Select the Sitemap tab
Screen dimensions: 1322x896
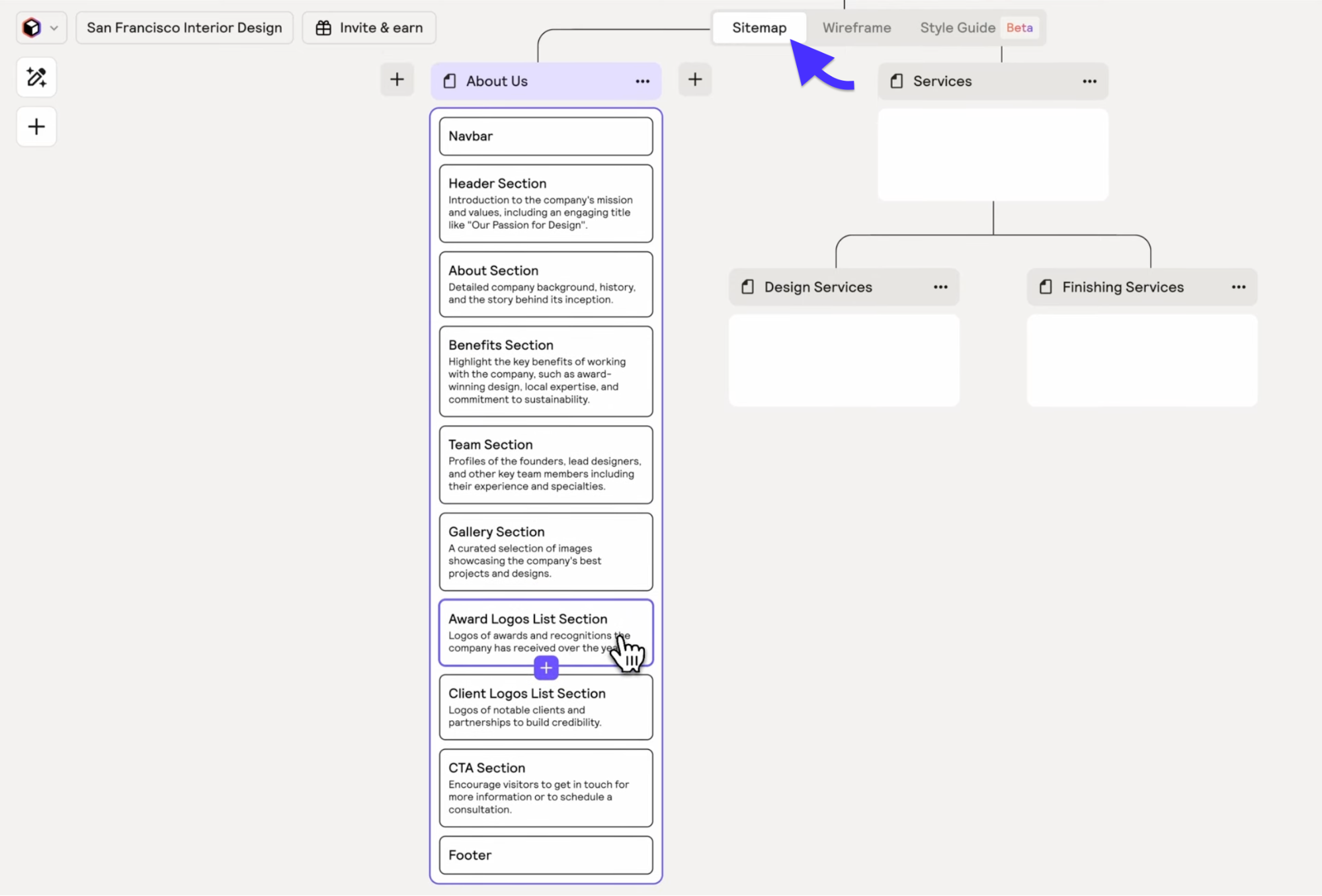pyautogui.click(x=759, y=28)
